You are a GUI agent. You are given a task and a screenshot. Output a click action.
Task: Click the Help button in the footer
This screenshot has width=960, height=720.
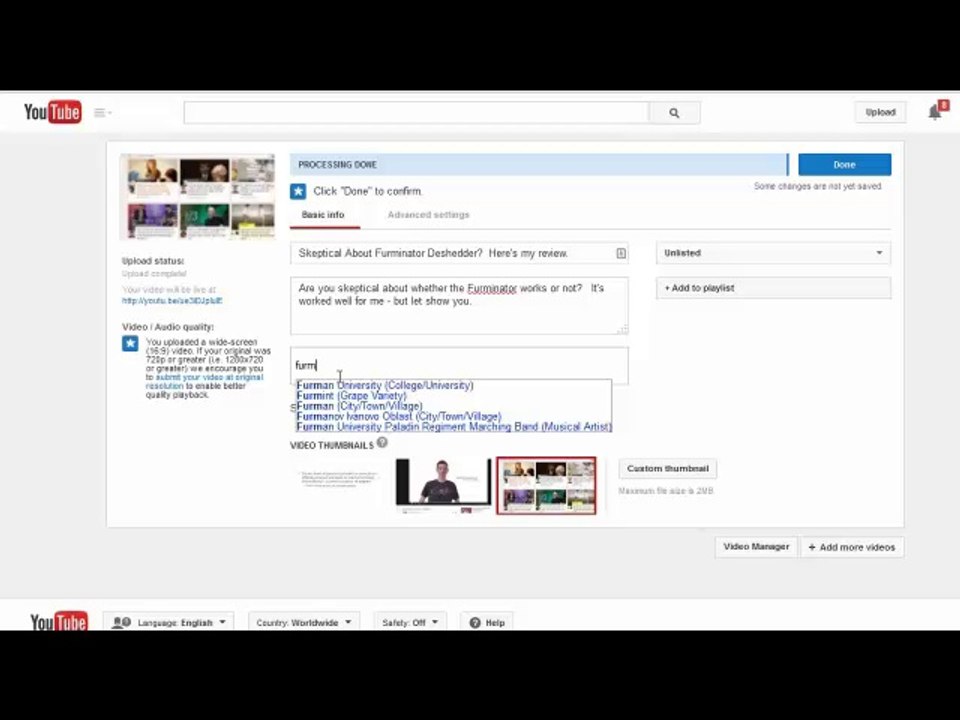(x=487, y=623)
